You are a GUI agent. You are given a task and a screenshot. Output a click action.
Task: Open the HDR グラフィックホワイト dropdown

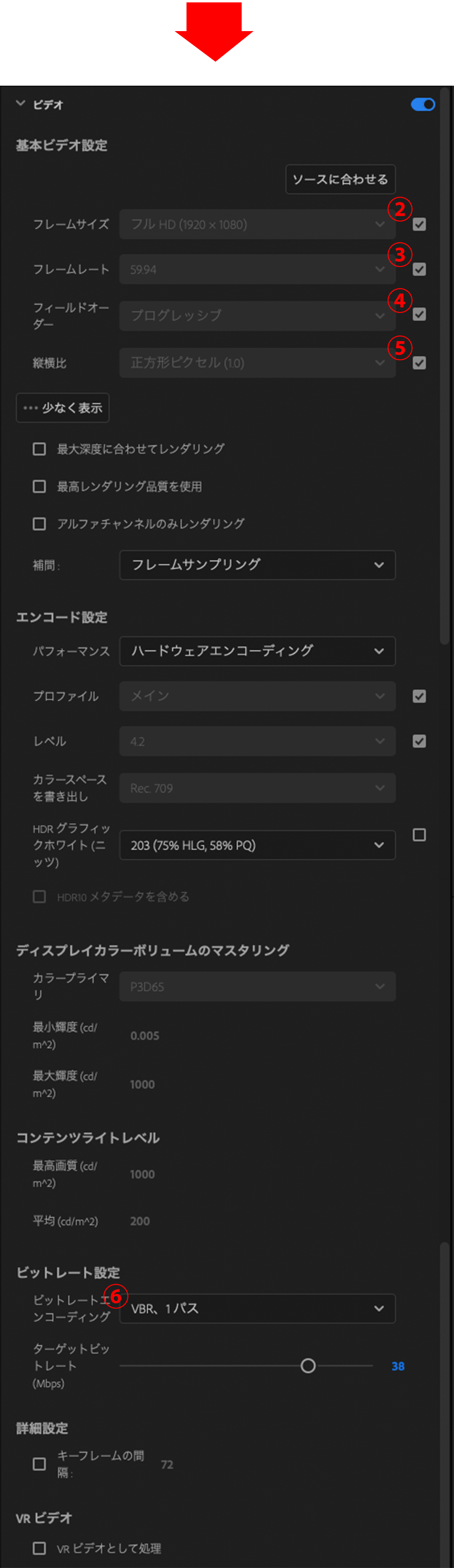click(x=257, y=845)
